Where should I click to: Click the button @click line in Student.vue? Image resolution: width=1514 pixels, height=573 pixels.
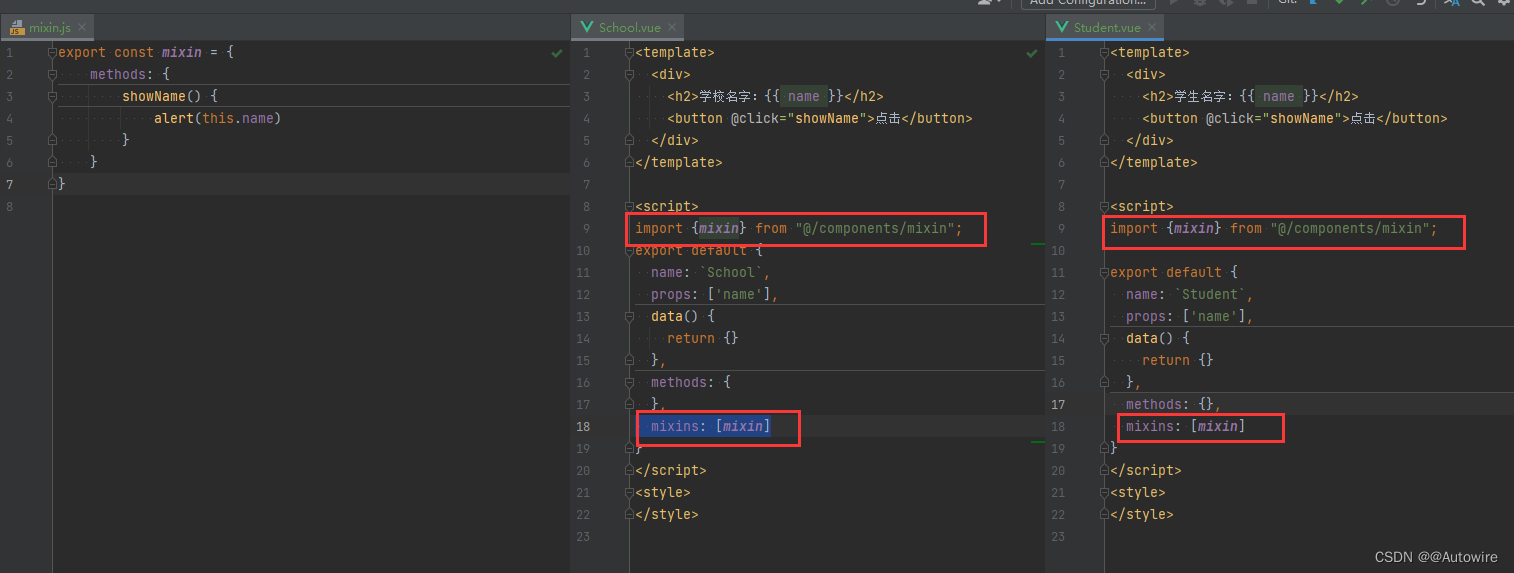tap(1294, 118)
